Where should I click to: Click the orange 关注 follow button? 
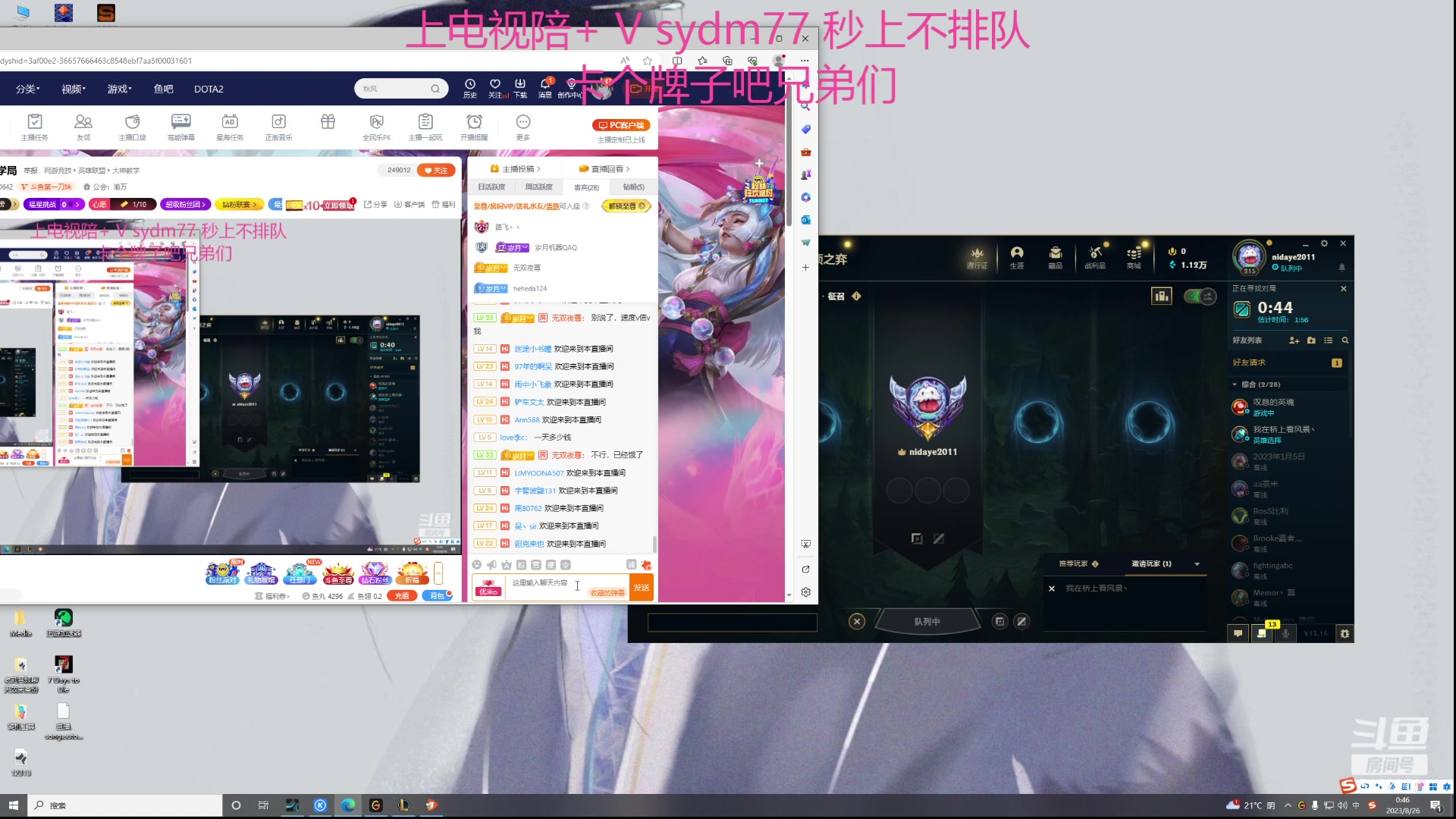tap(436, 170)
